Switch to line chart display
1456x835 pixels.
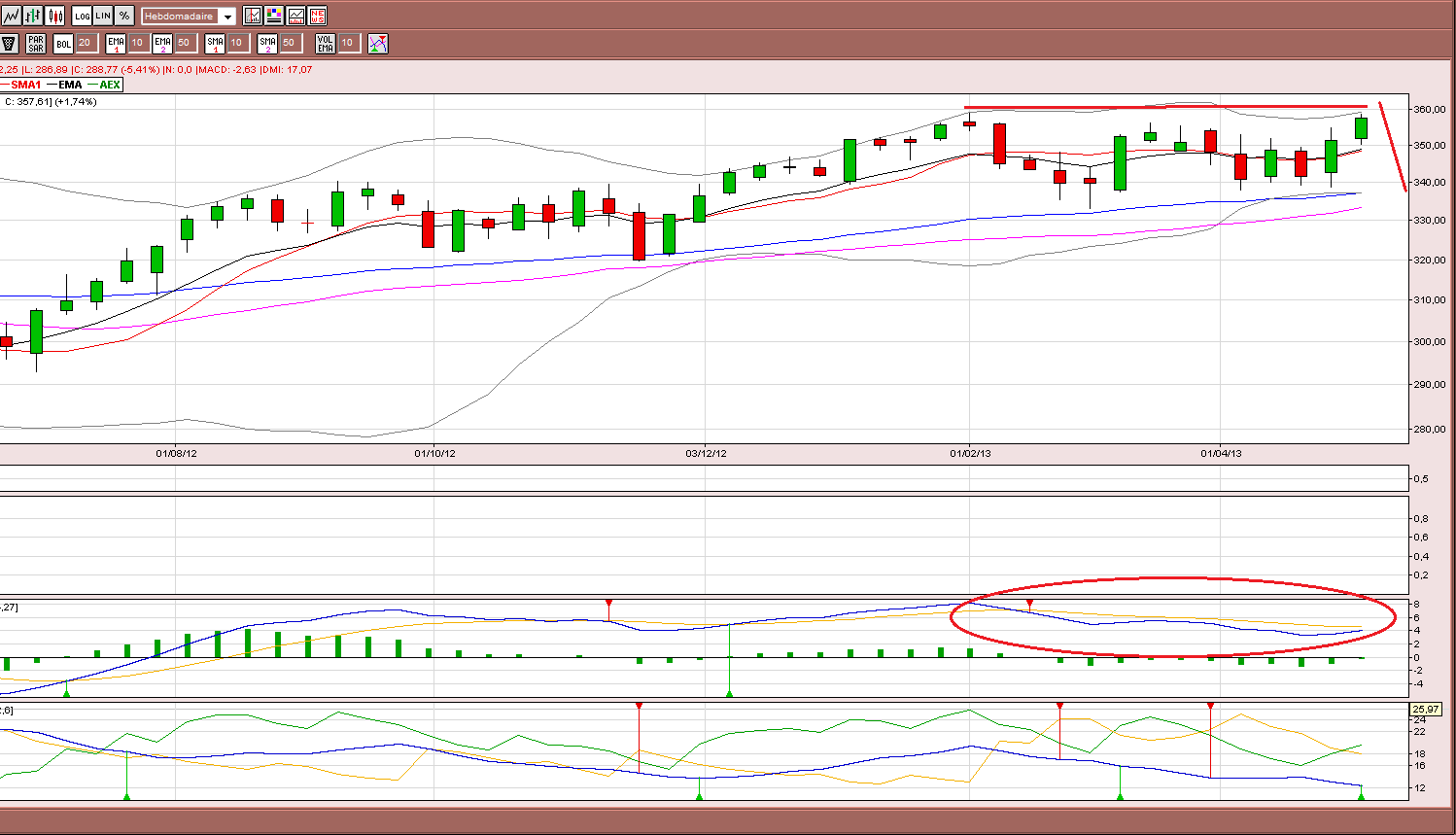(x=11, y=16)
